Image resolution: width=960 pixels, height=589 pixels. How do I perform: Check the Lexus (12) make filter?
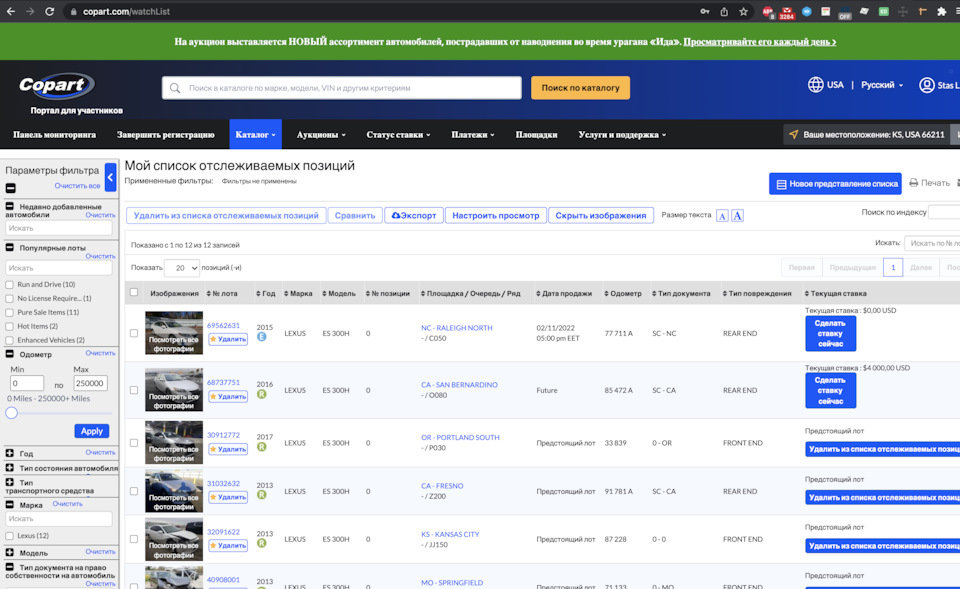click(x=9, y=536)
